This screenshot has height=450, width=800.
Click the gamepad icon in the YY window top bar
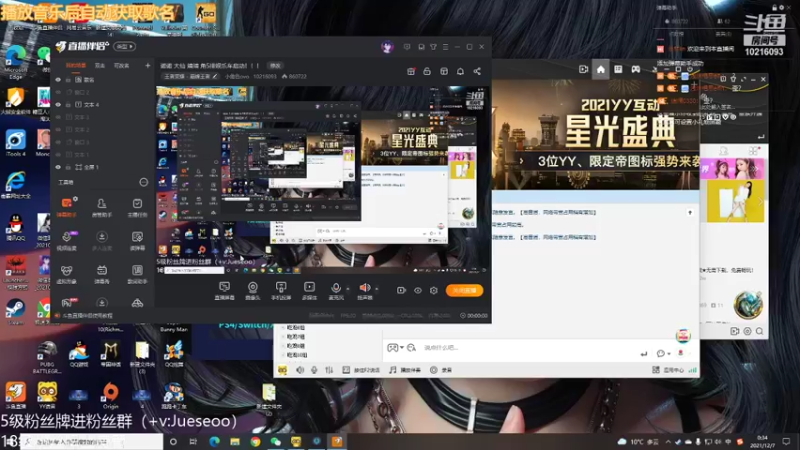[636, 69]
